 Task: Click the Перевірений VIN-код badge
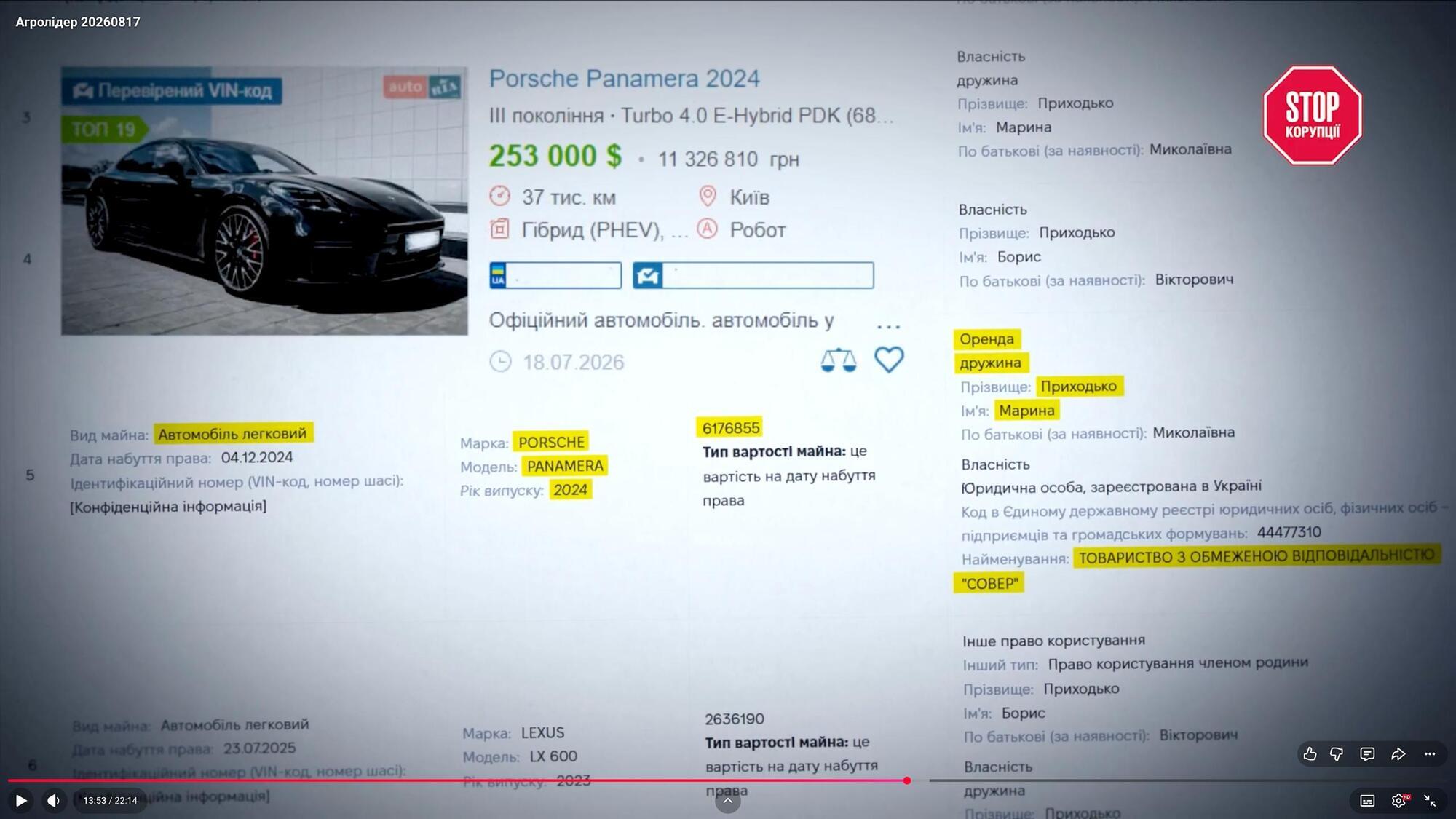click(x=172, y=91)
